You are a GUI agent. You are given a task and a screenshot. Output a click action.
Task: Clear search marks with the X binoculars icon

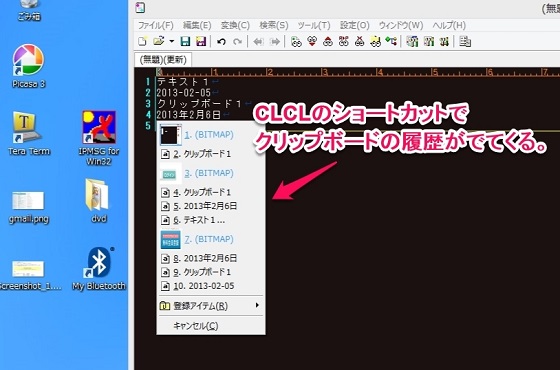click(x=359, y=42)
